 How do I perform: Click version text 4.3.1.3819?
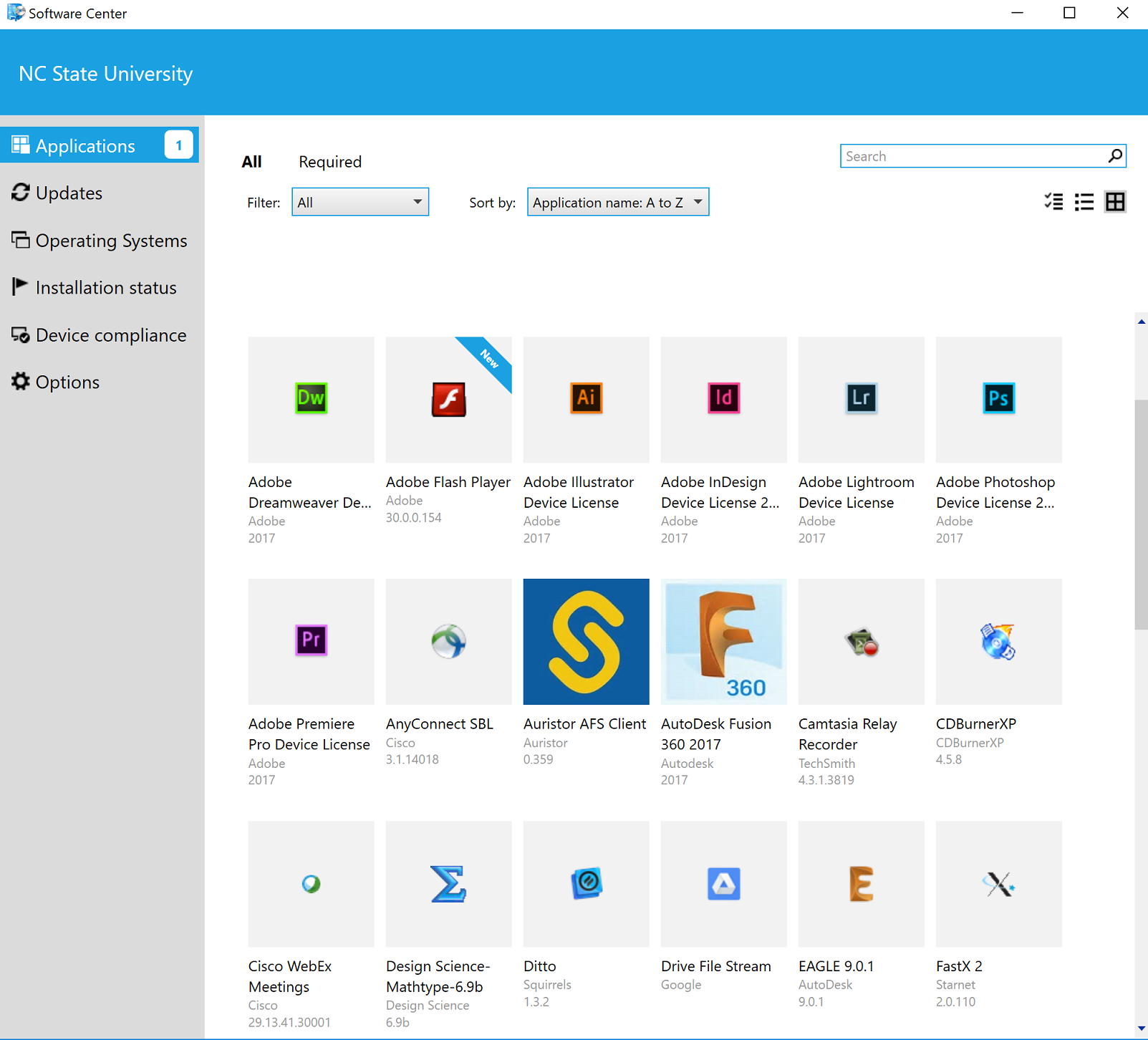tap(826, 780)
